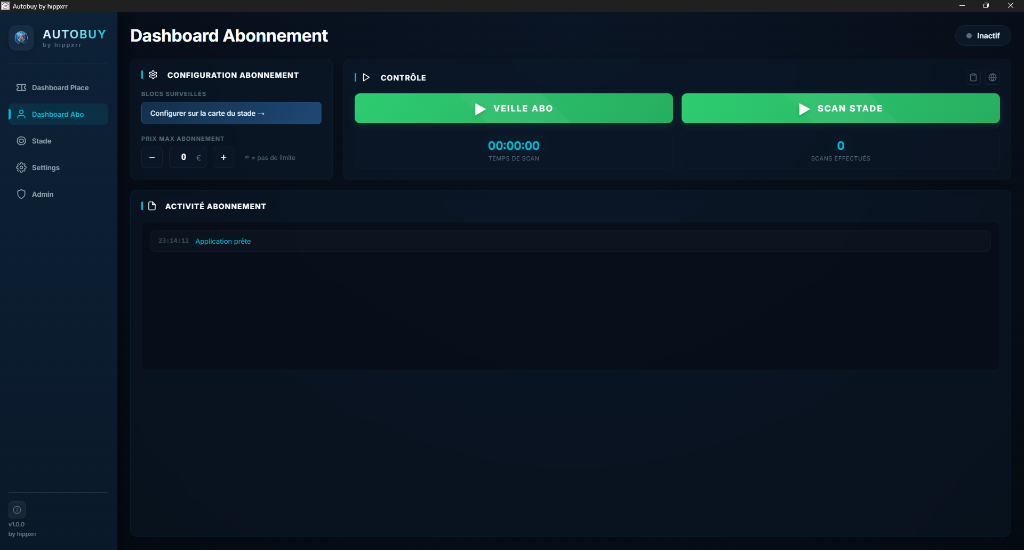Image resolution: width=1024 pixels, height=550 pixels.
Task: Launch the SCAN STADE button
Action: [840, 108]
